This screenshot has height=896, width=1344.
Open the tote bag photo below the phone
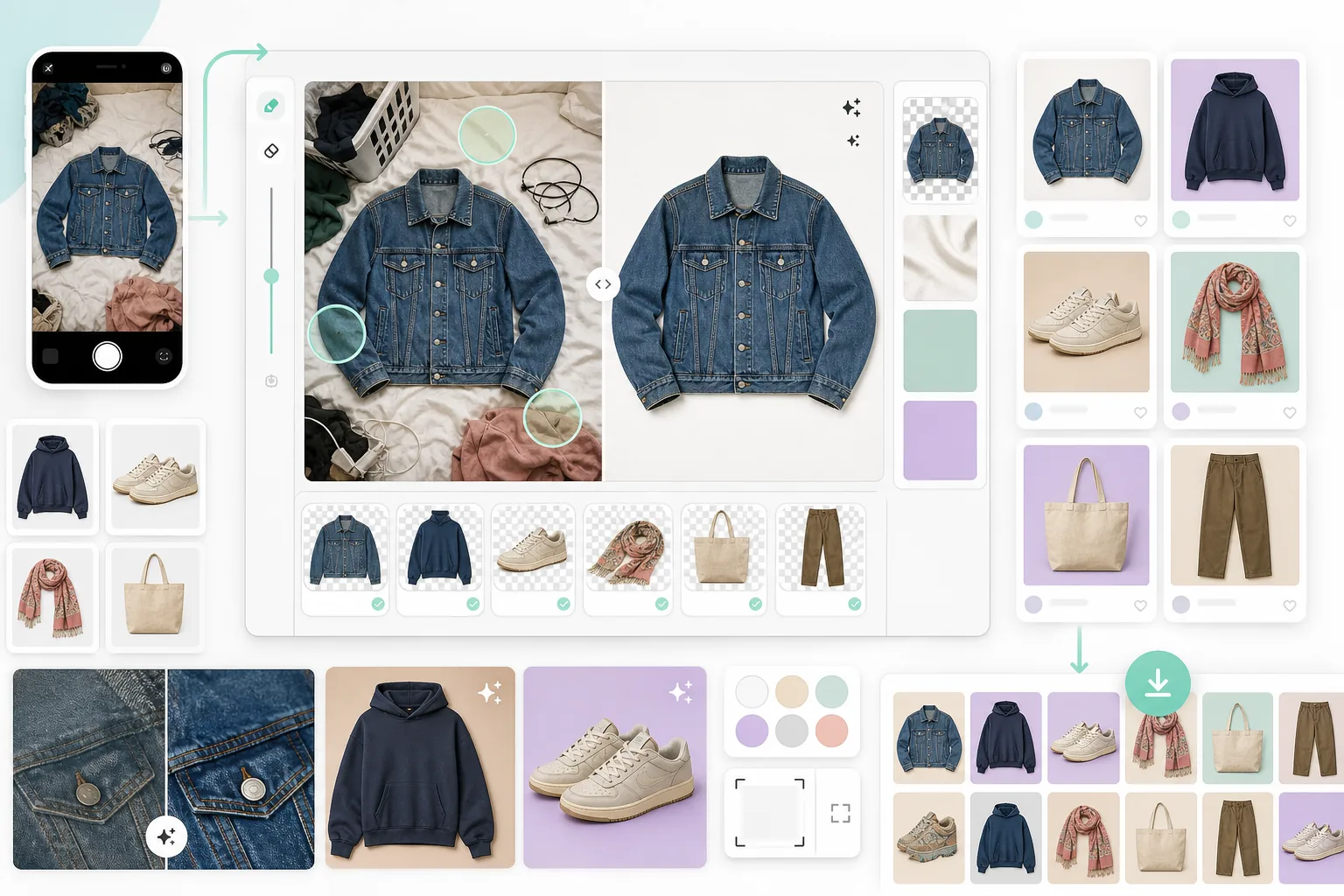click(156, 598)
